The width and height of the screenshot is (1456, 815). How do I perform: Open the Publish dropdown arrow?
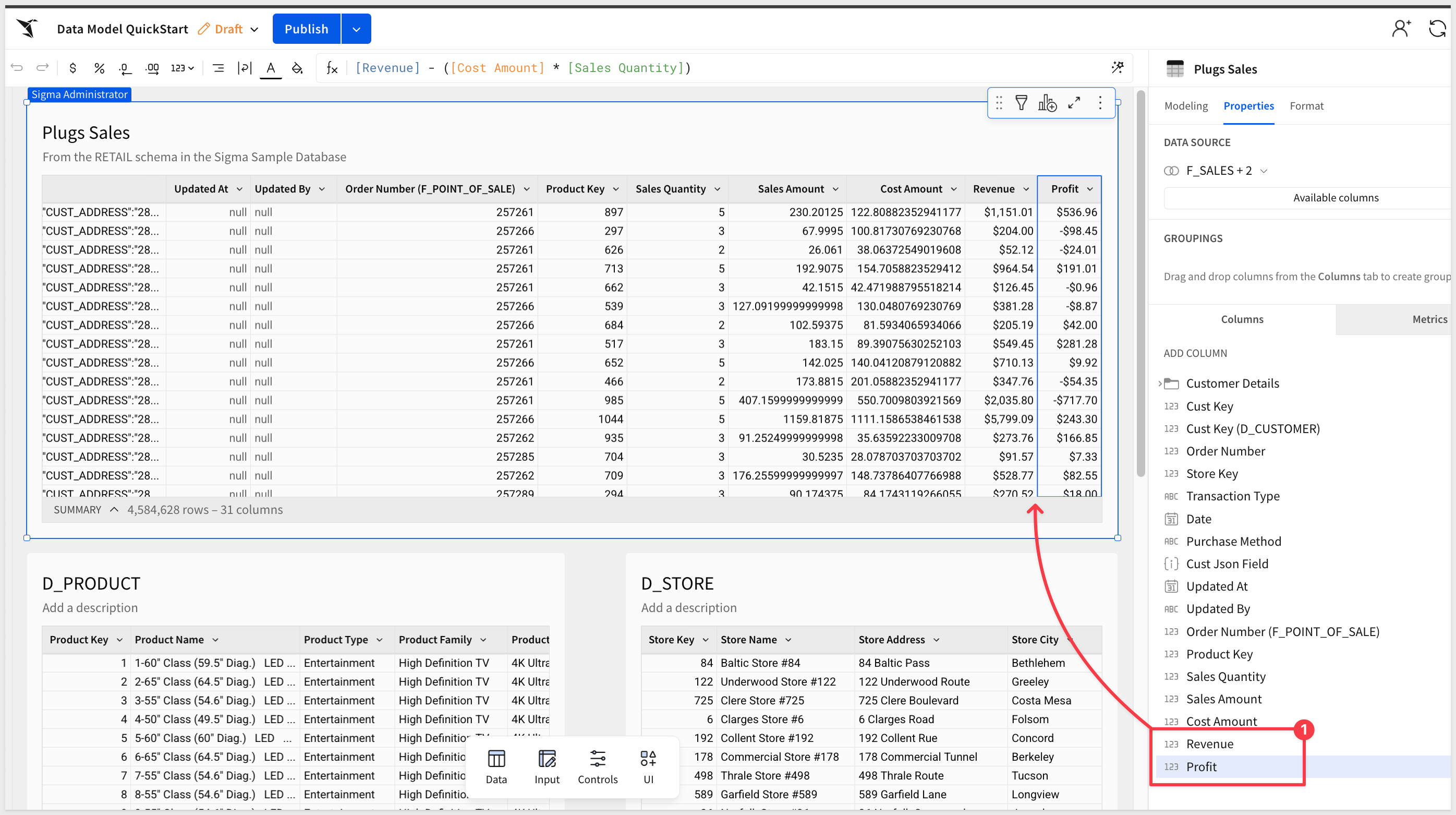pos(356,29)
